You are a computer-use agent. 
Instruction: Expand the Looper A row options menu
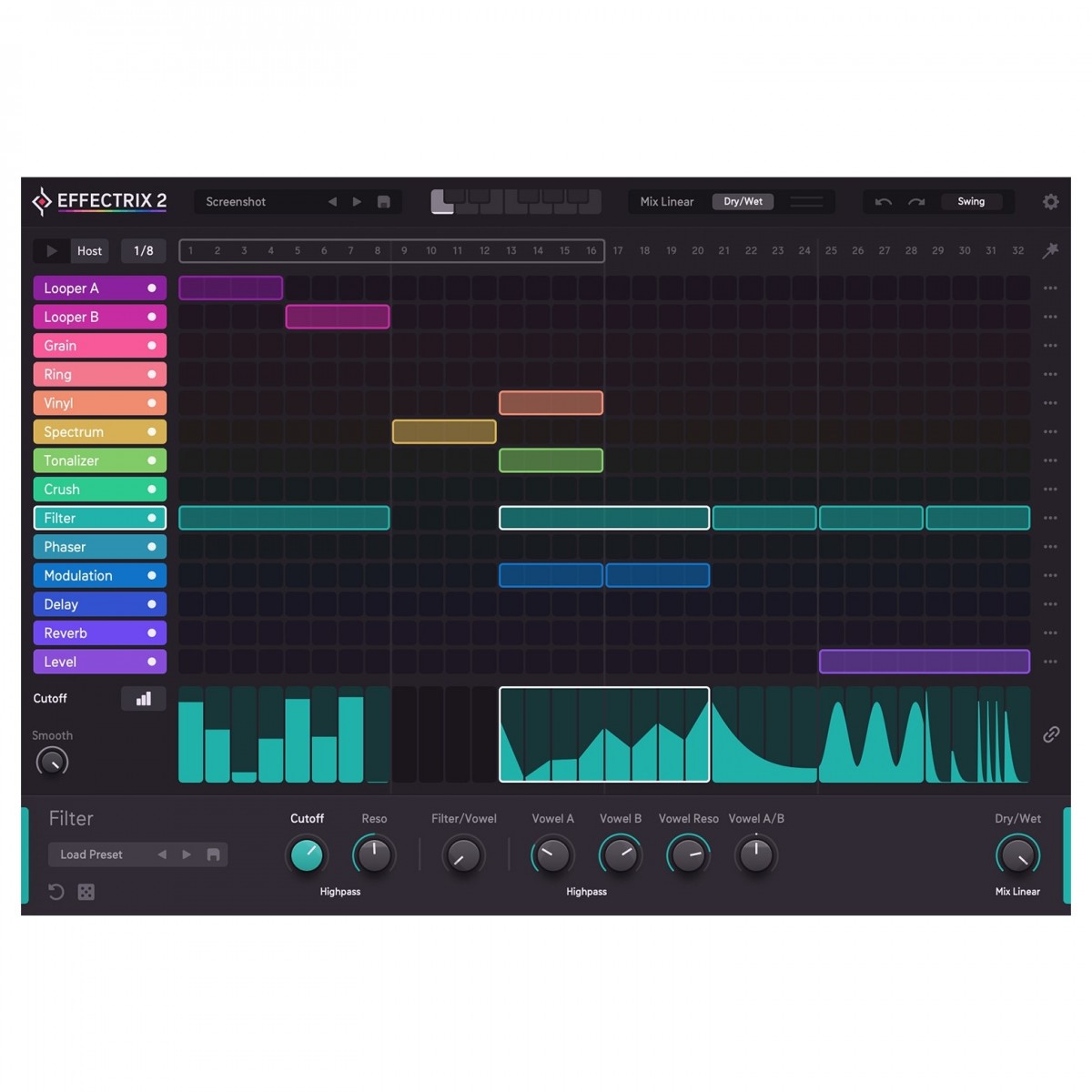tap(1050, 288)
